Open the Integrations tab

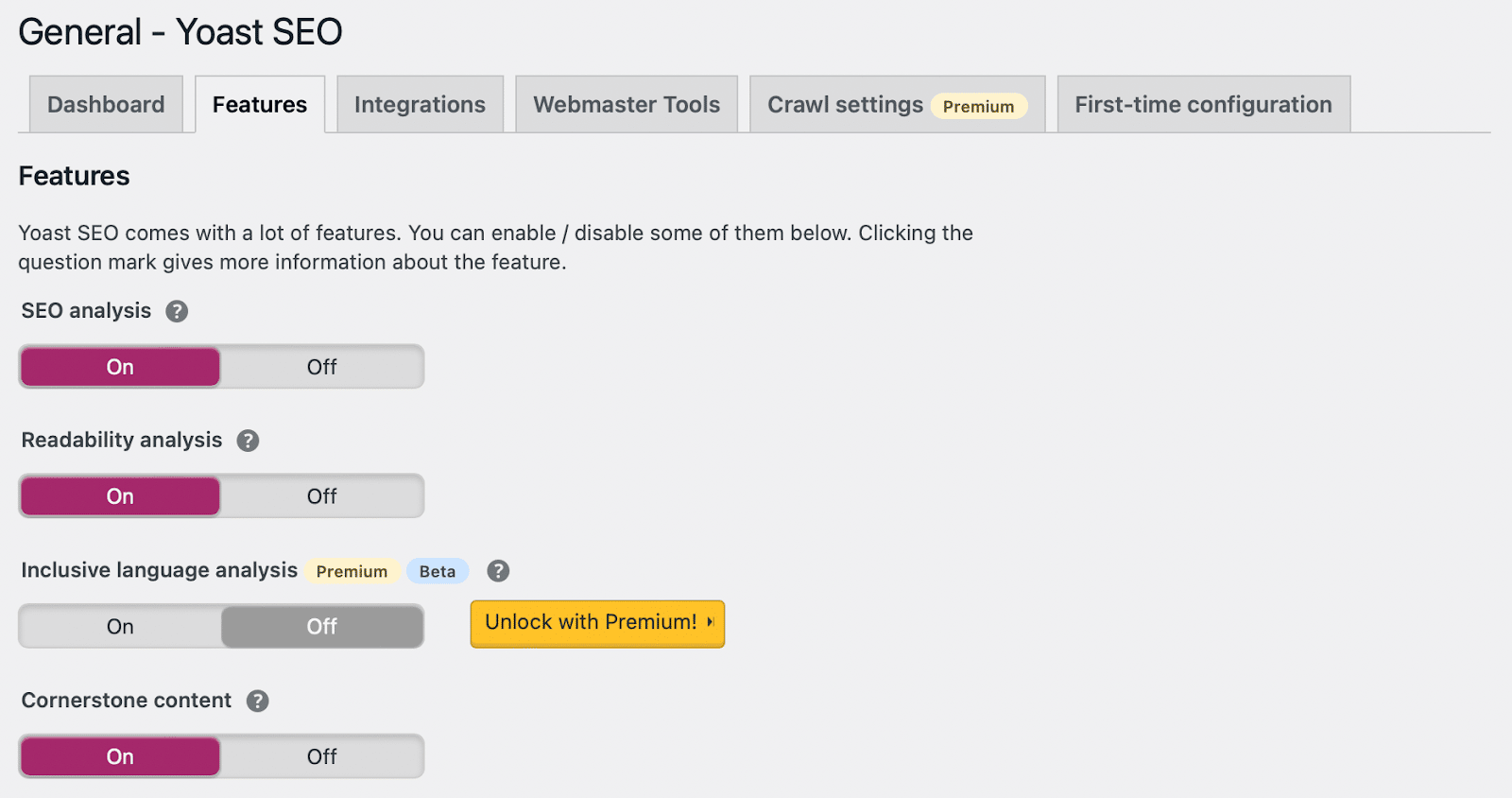tap(420, 104)
